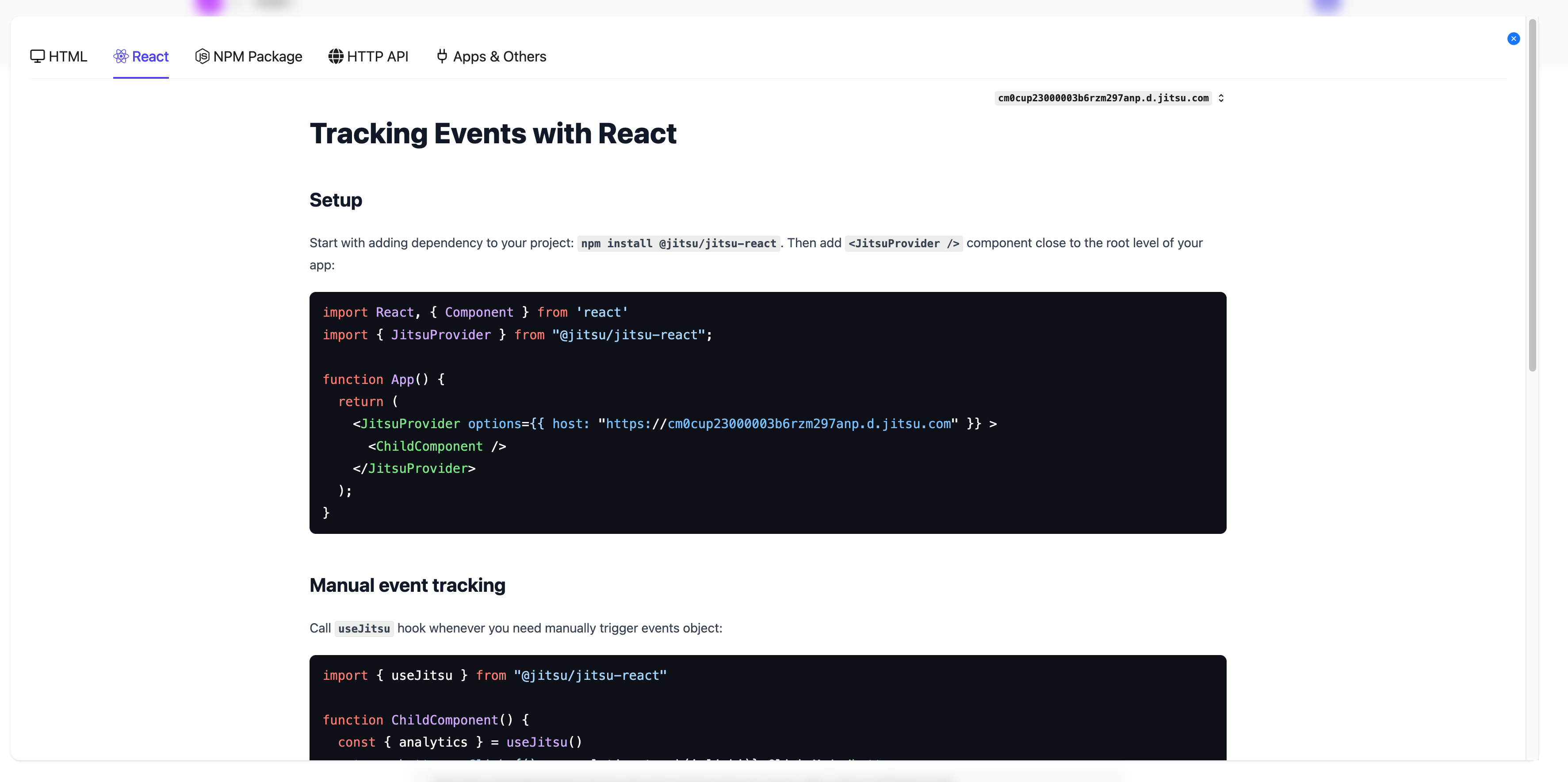Viewport: 1568px width, 782px height.
Task: Click the 'import { useJitsu }' code line
Action: [x=494, y=675]
